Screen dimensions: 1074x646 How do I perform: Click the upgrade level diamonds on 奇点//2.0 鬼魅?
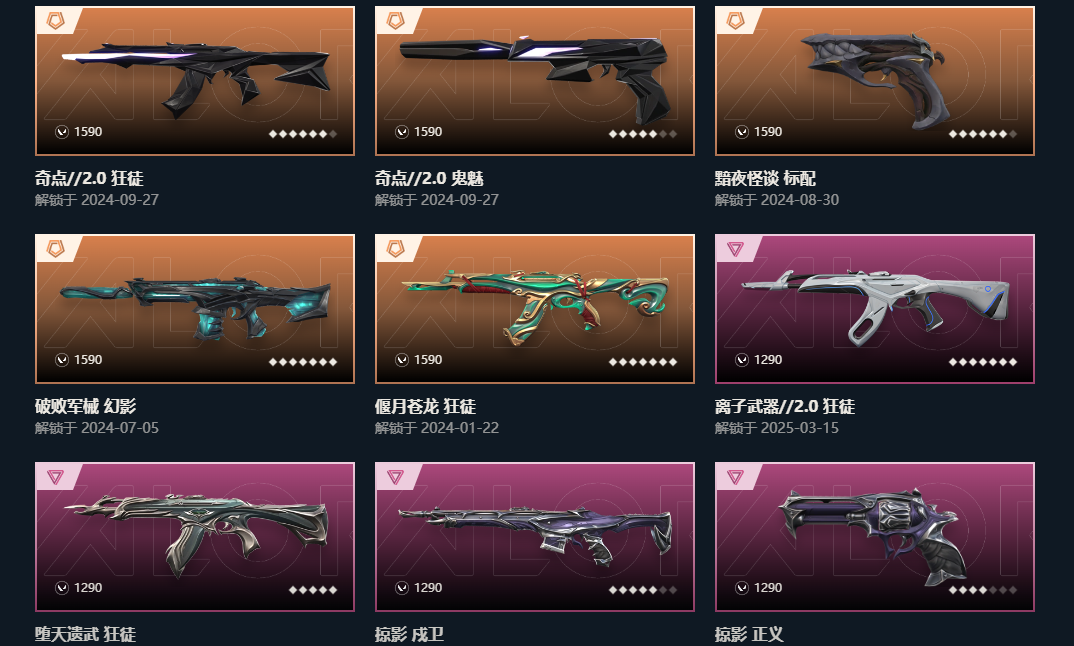coord(643,134)
